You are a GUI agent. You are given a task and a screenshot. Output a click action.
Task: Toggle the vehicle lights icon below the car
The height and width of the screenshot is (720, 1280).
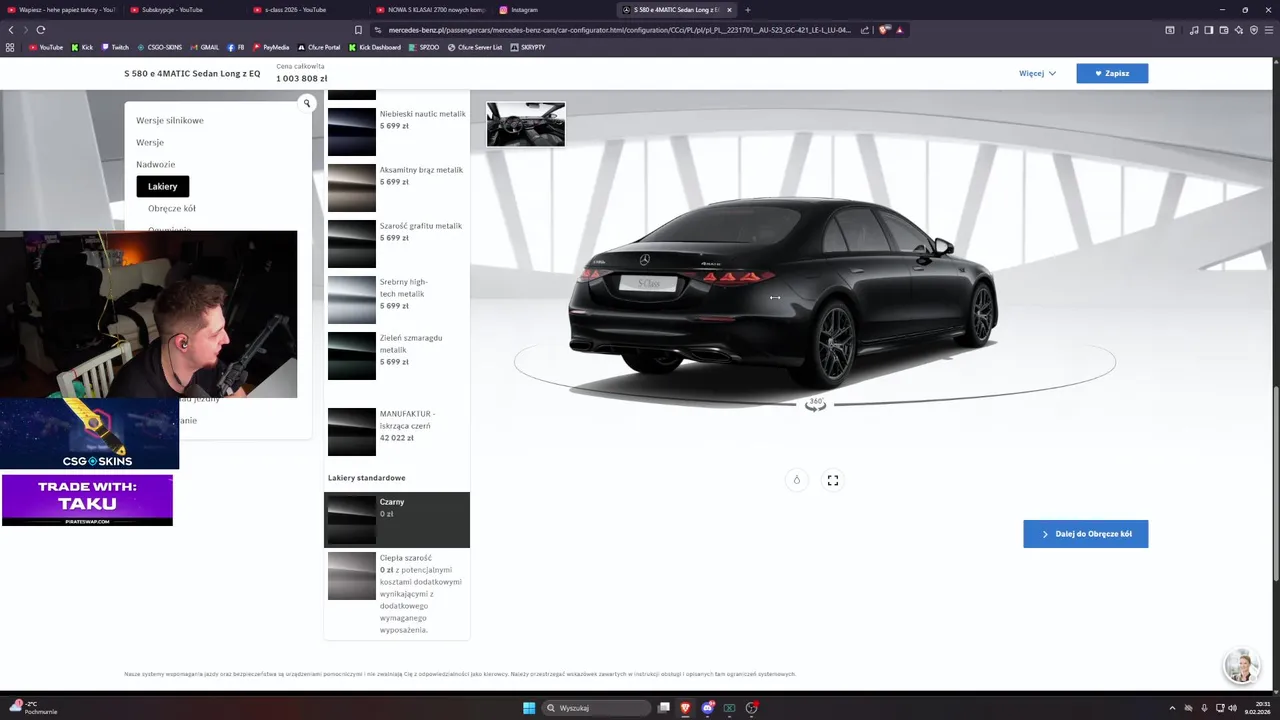(x=797, y=480)
